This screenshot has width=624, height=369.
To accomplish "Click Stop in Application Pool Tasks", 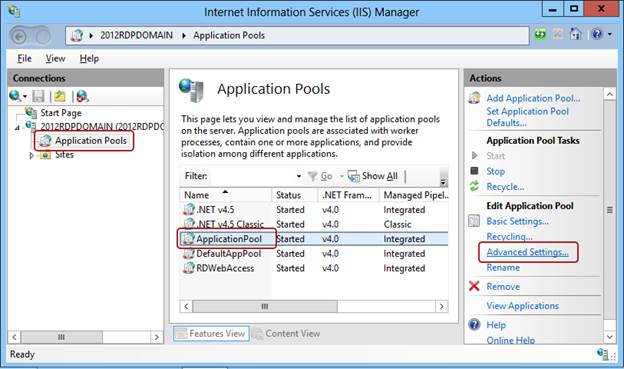I will [x=495, y=171].
